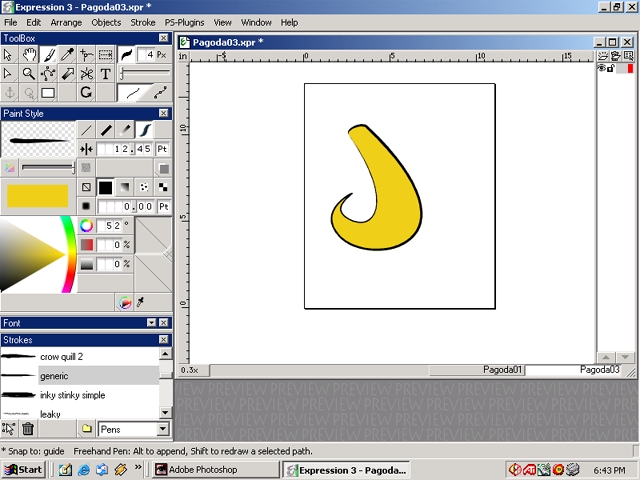Set fill to checkerboard transparency
Screen dimensions: 640x480
tap(163, 187)
